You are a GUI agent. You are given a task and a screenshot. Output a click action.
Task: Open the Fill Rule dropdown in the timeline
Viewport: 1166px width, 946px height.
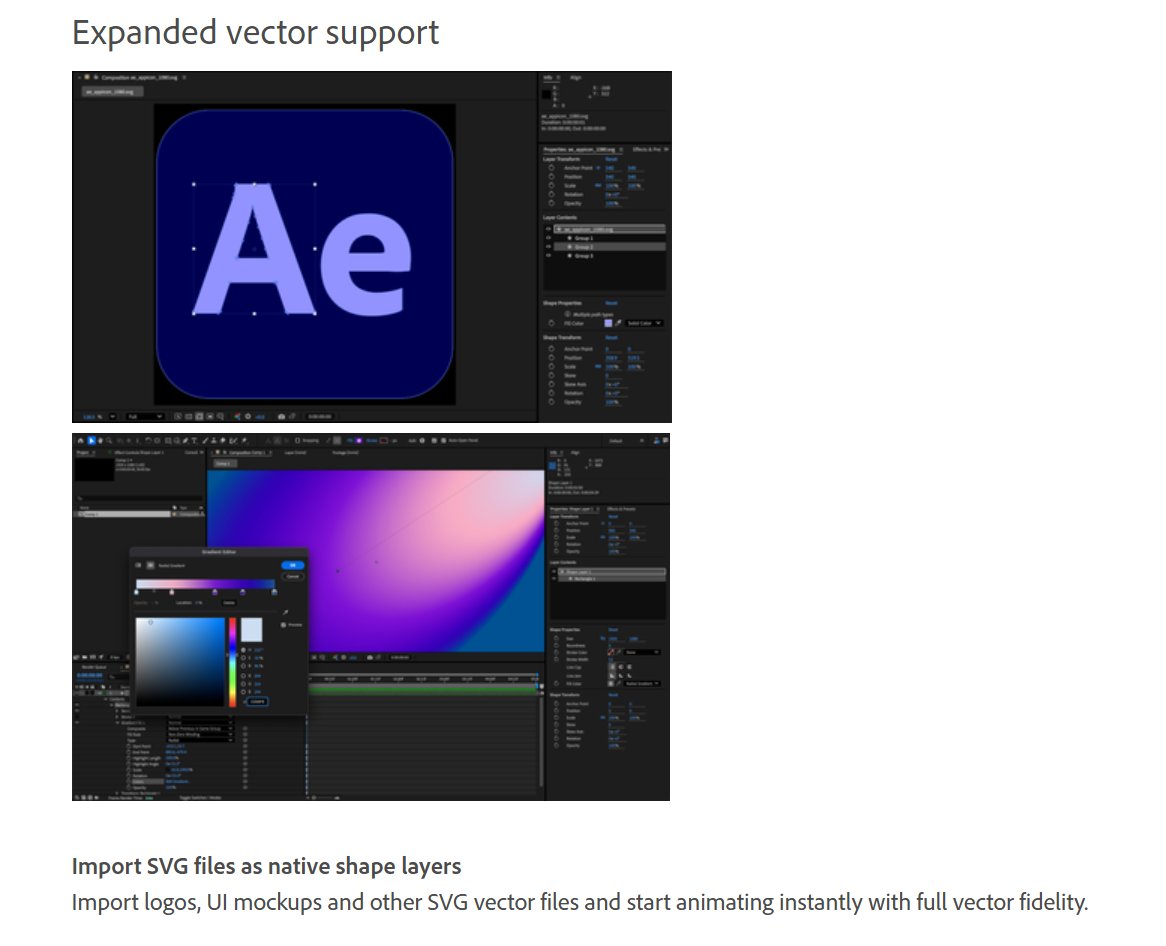coord(199,734)
